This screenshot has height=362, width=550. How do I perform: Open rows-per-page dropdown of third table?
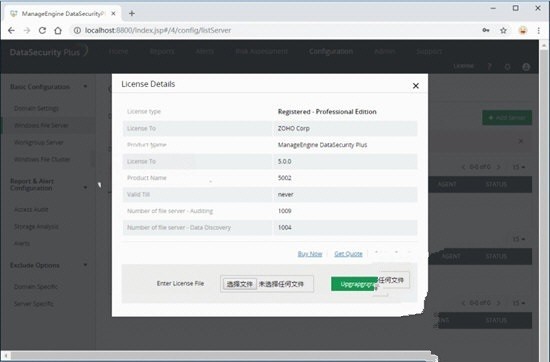[x=519, y=303]
